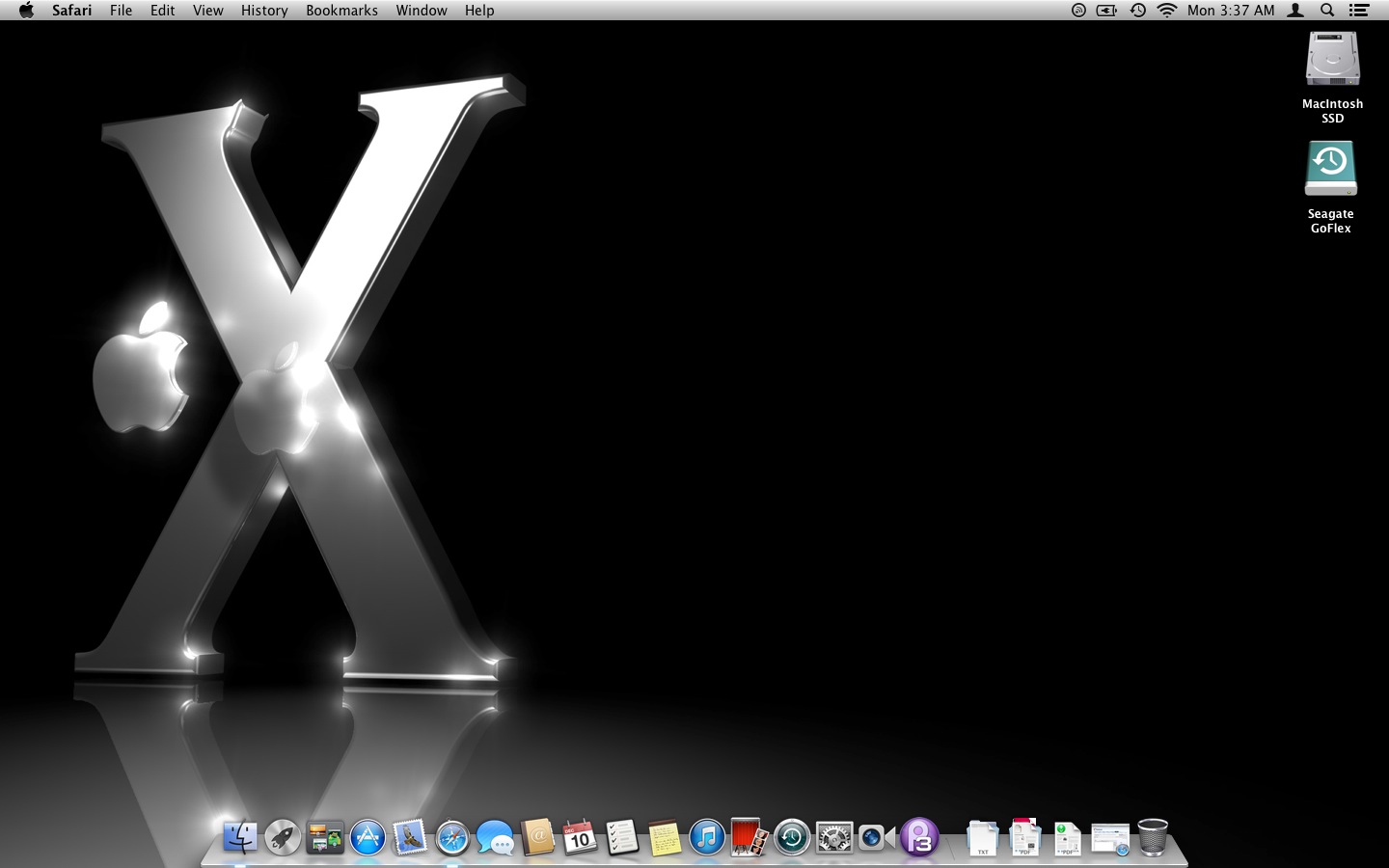Image resolution: width=1389 pixels, height=868 pixels.
Task: Open the fast user switching menu
Action: [1296, 11]
